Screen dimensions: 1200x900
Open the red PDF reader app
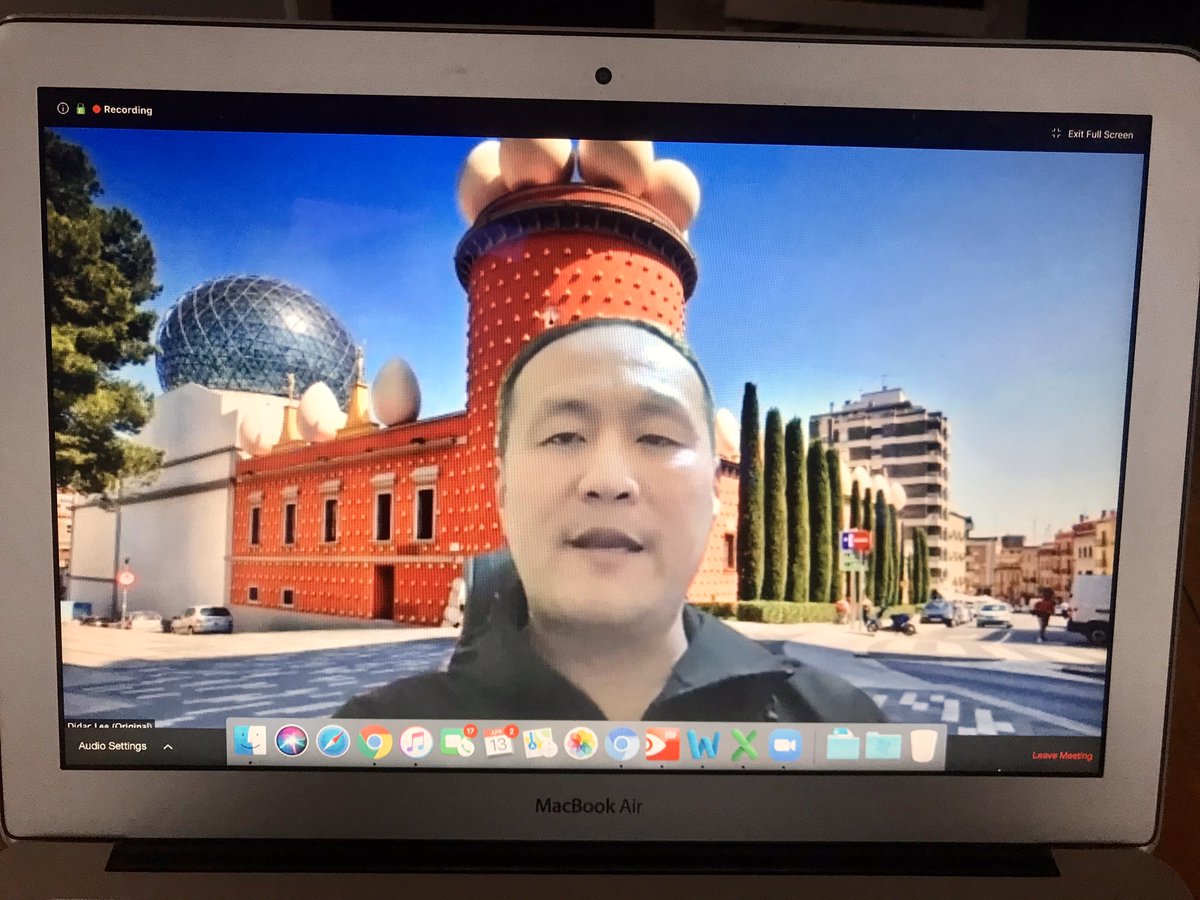(x=662, y=744)
